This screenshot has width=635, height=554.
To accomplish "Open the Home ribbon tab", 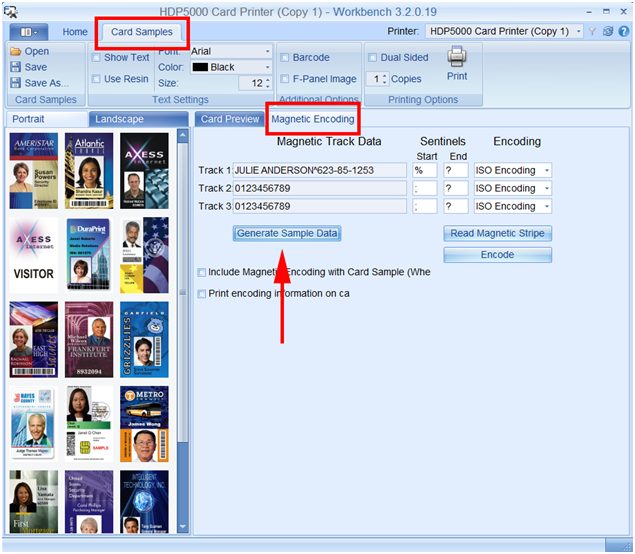I will click(75, 32).
